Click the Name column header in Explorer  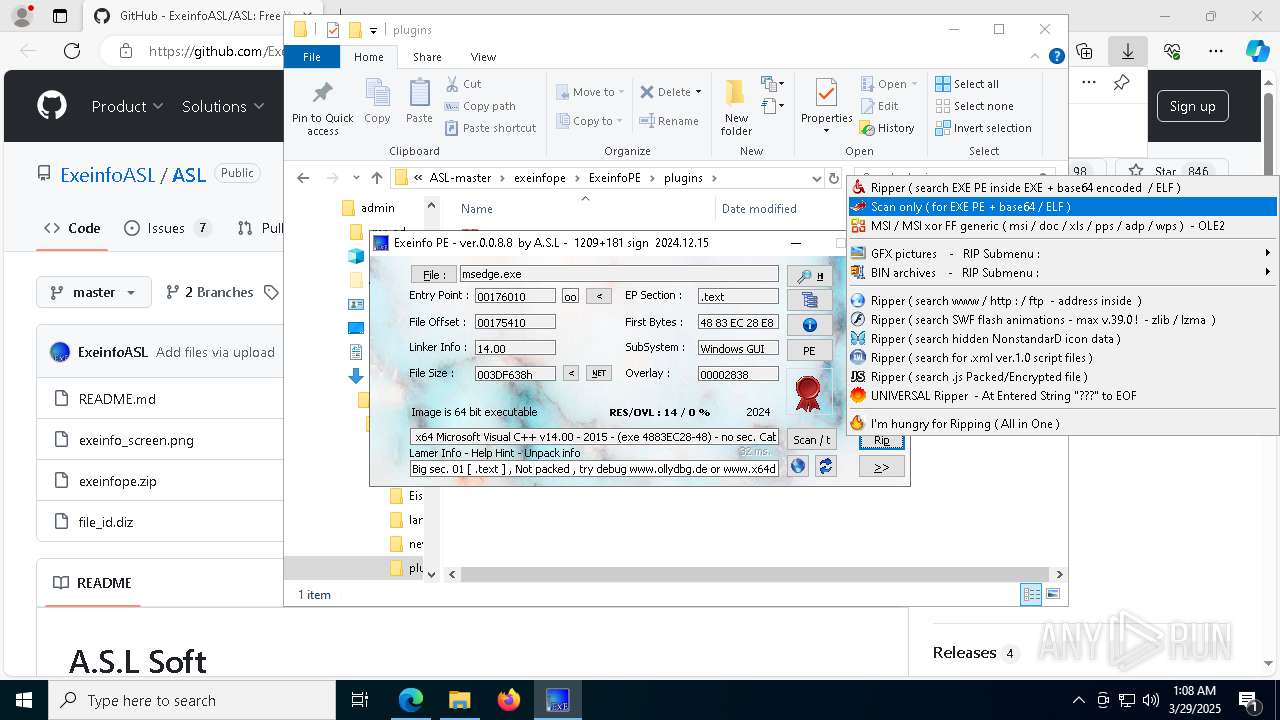coord(477,209)
